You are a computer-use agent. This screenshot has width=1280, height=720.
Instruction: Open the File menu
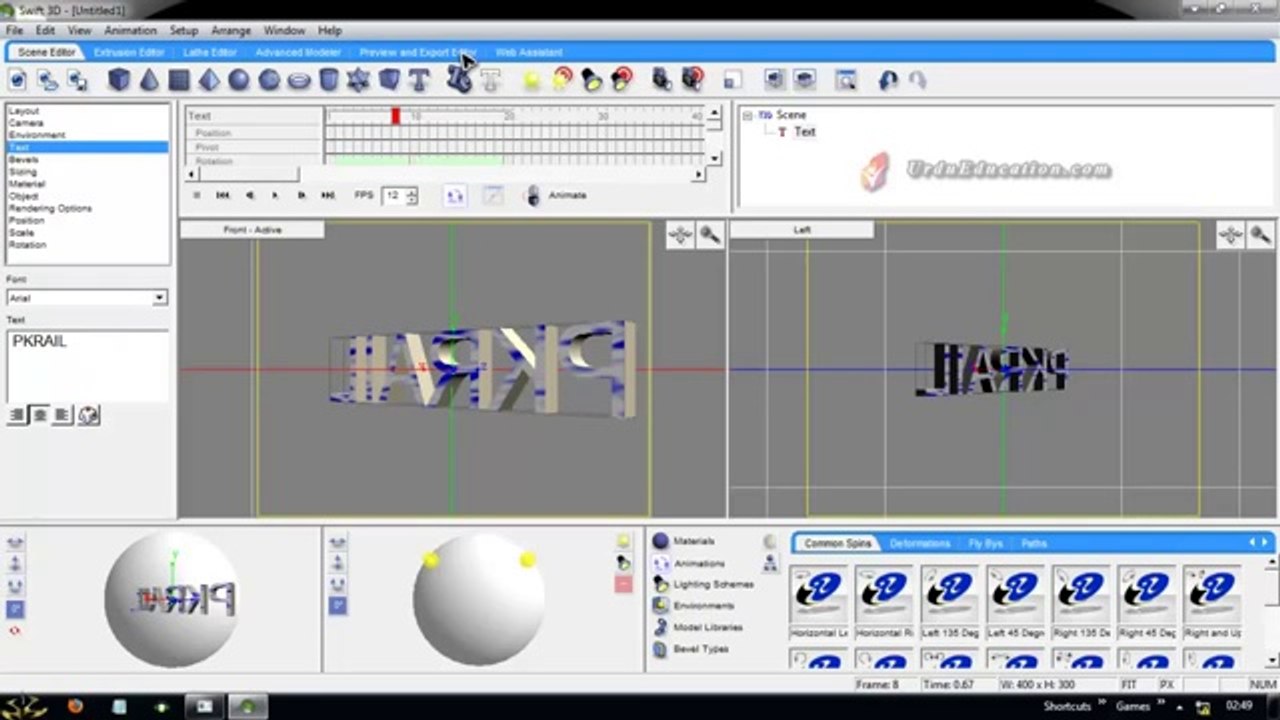[15, 31]
